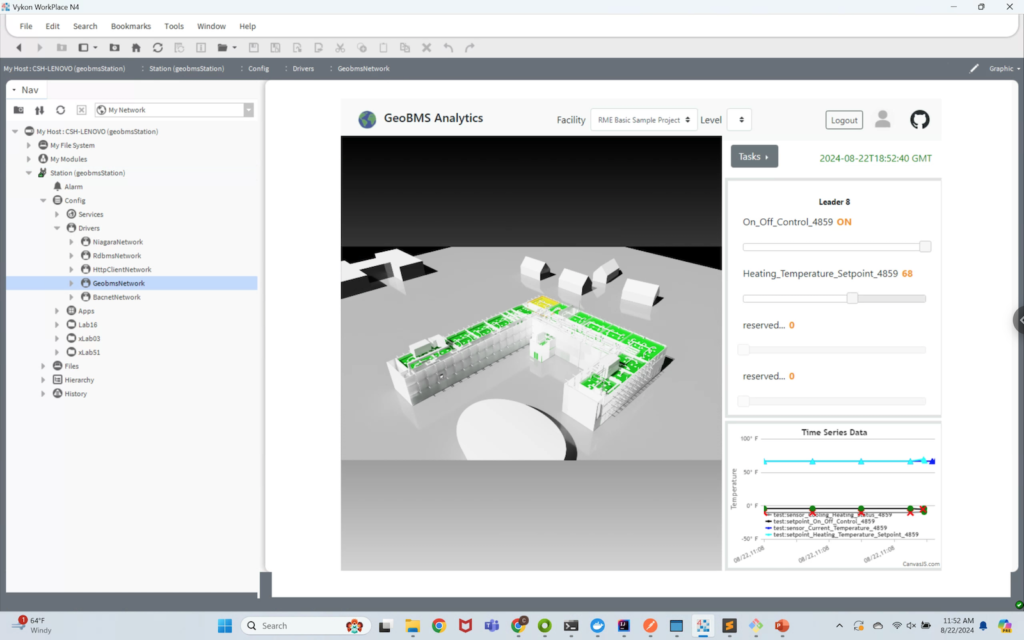Open the Edit menu
1024x640 pixels.
tap(52, 26)
